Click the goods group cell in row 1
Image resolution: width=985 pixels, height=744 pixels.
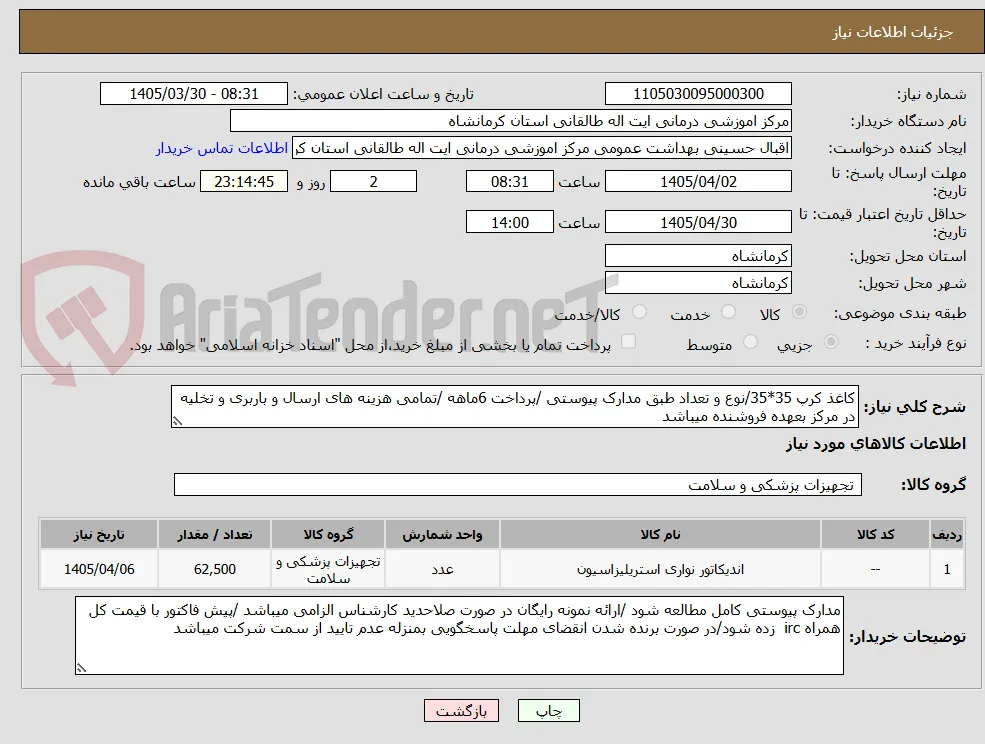(x=328, y=569)
